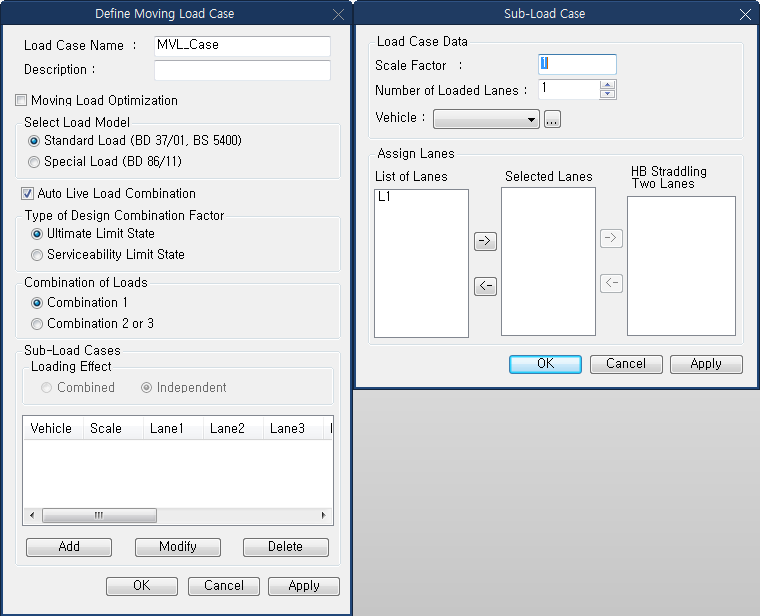
Task: Click the remove lane left-arrow button
Action: click(x=485, y=287)
